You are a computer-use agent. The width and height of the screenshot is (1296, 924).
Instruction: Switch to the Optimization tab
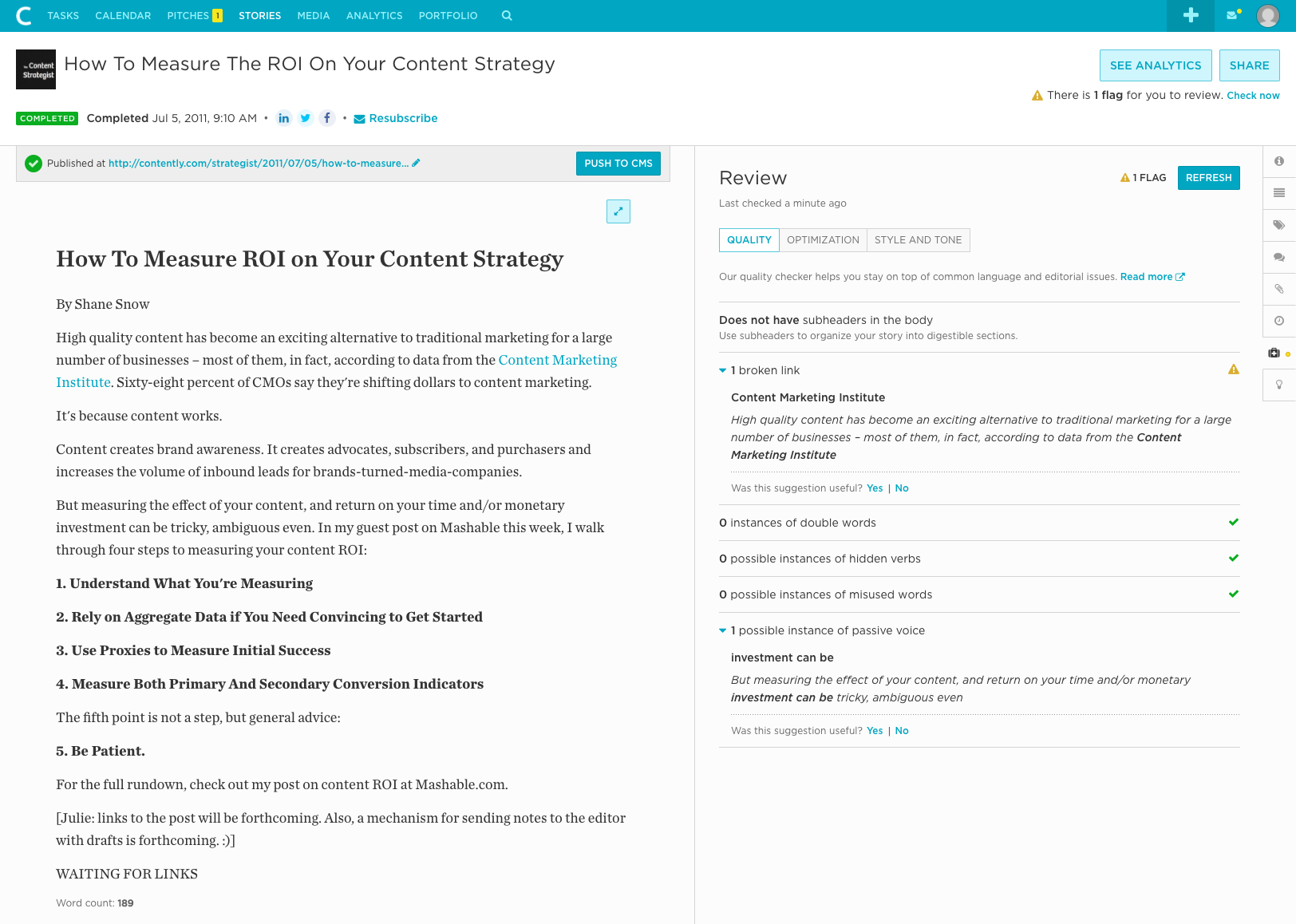(x=823, y=240)
